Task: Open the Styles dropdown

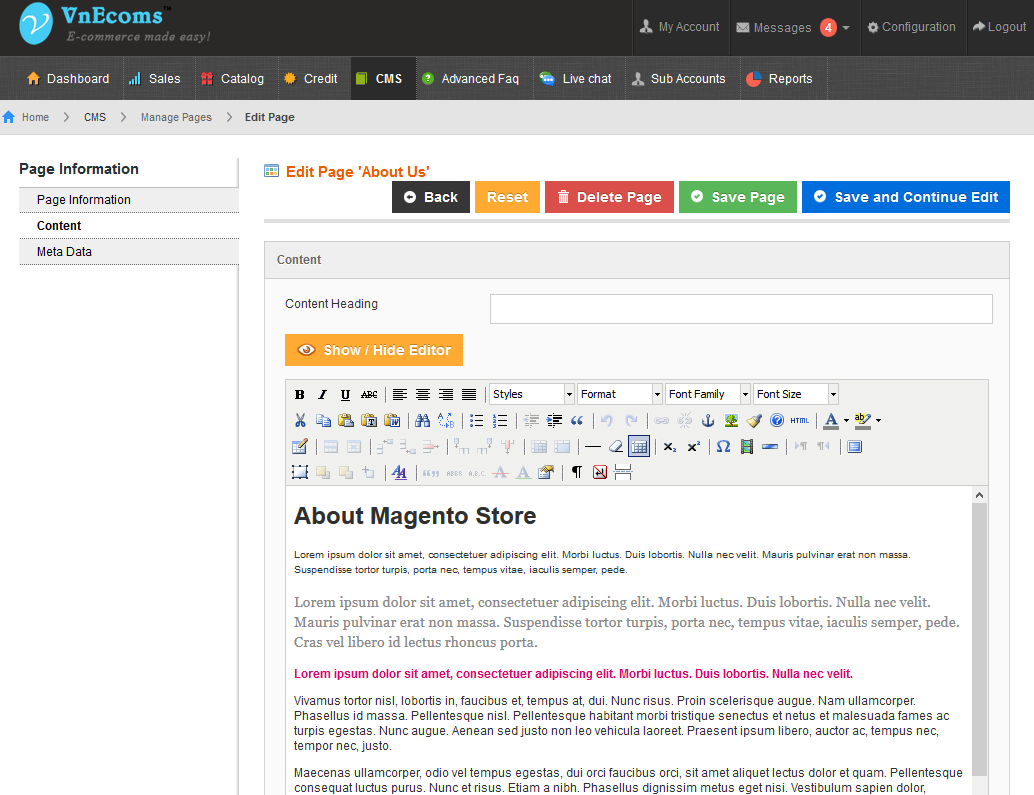Action: click(532, 394)
